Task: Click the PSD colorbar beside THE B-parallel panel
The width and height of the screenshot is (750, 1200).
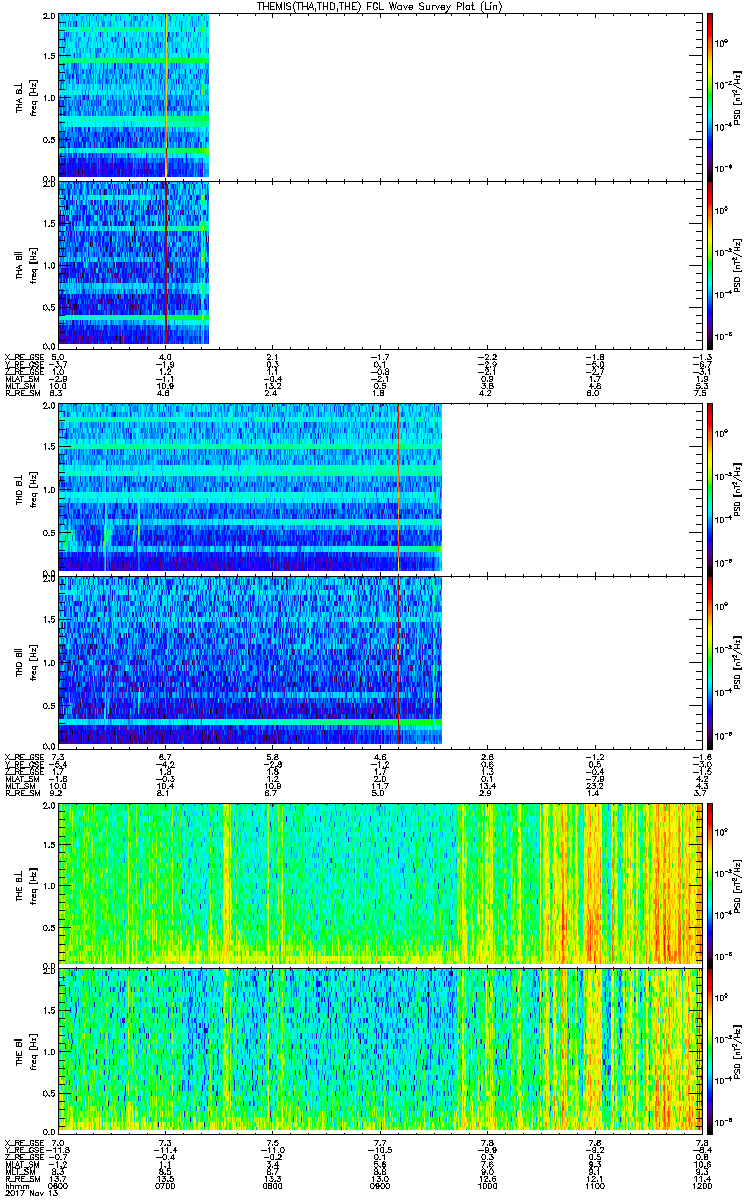Action: pos(710,1050)
